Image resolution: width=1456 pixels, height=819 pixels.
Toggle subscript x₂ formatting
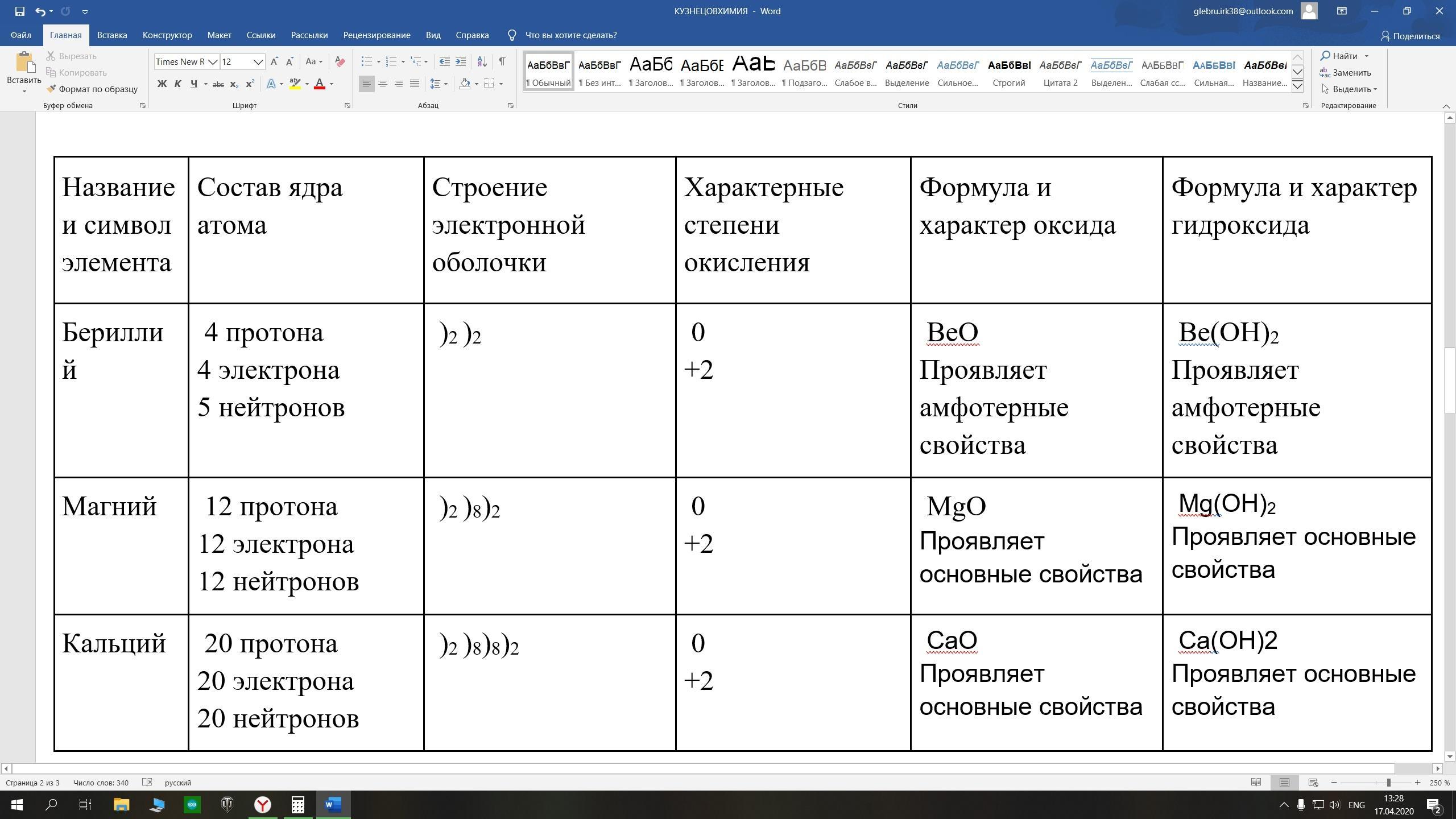coord(234,84)
